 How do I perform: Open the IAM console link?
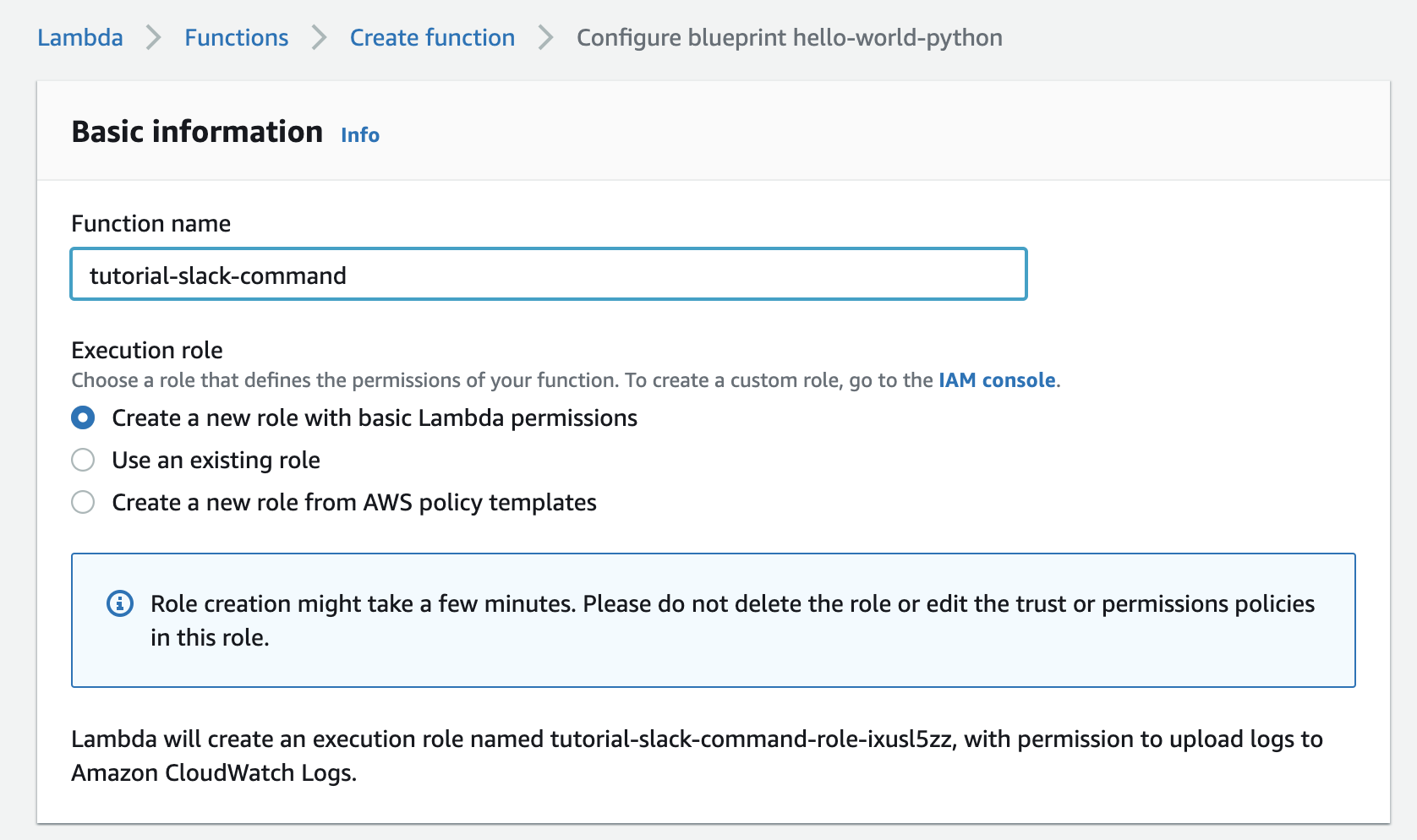click(x=995, y=380)
